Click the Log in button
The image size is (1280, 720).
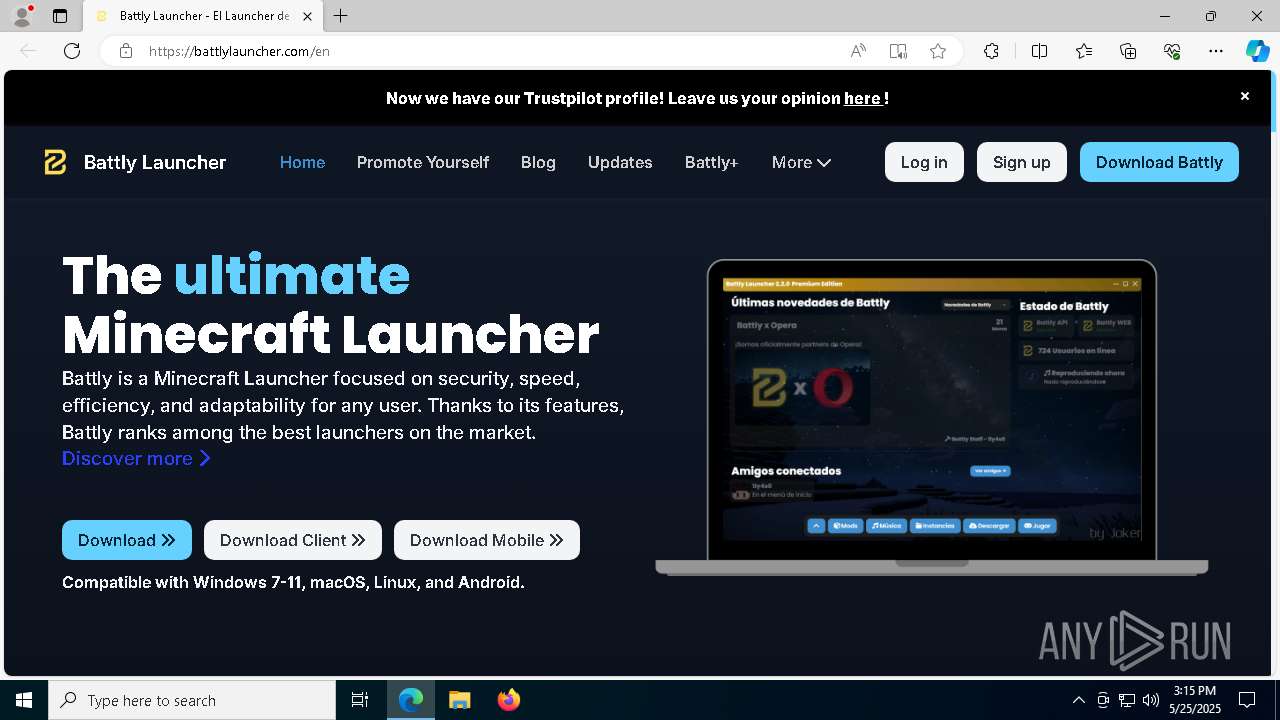924,162
